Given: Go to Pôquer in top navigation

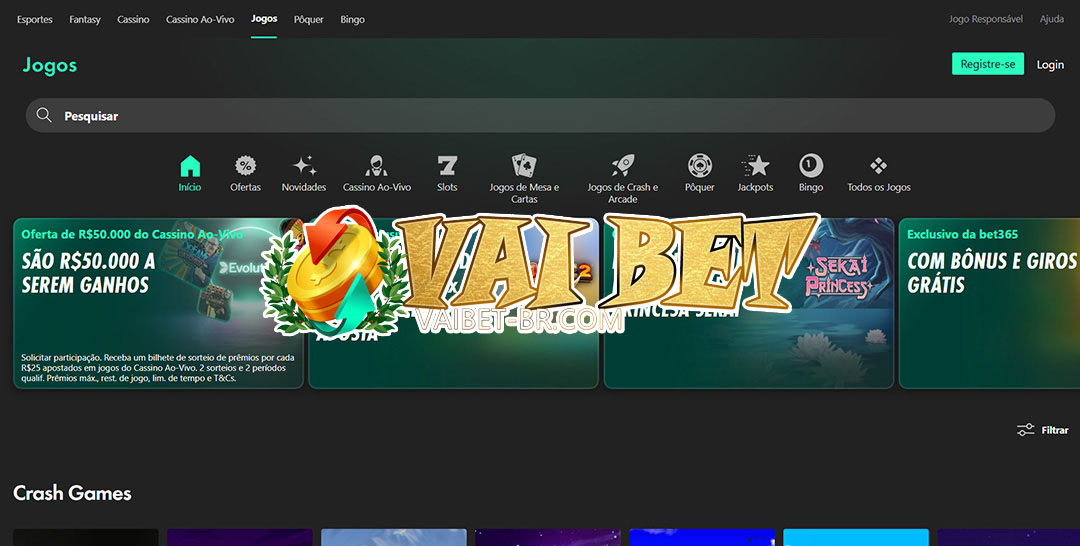Looking at the screenshot, I should [309, 19].
